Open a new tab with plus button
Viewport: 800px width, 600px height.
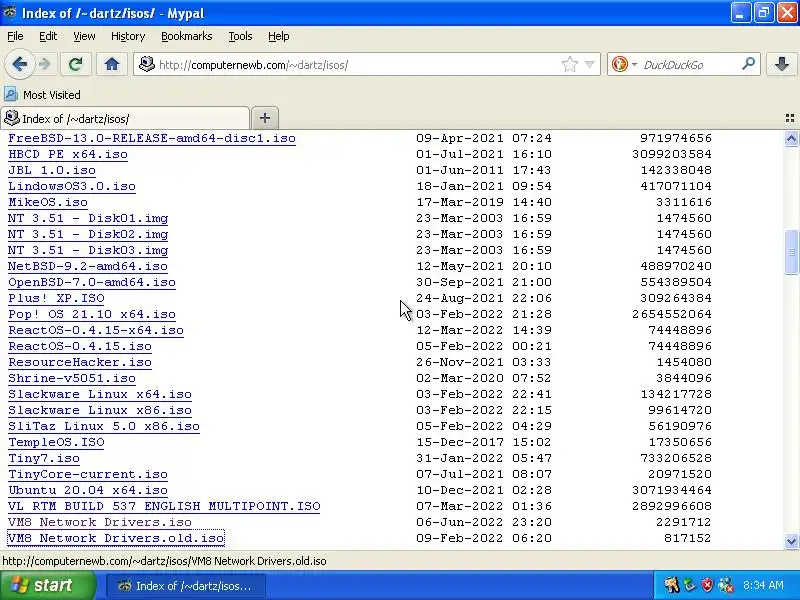(x=265, y=118)
